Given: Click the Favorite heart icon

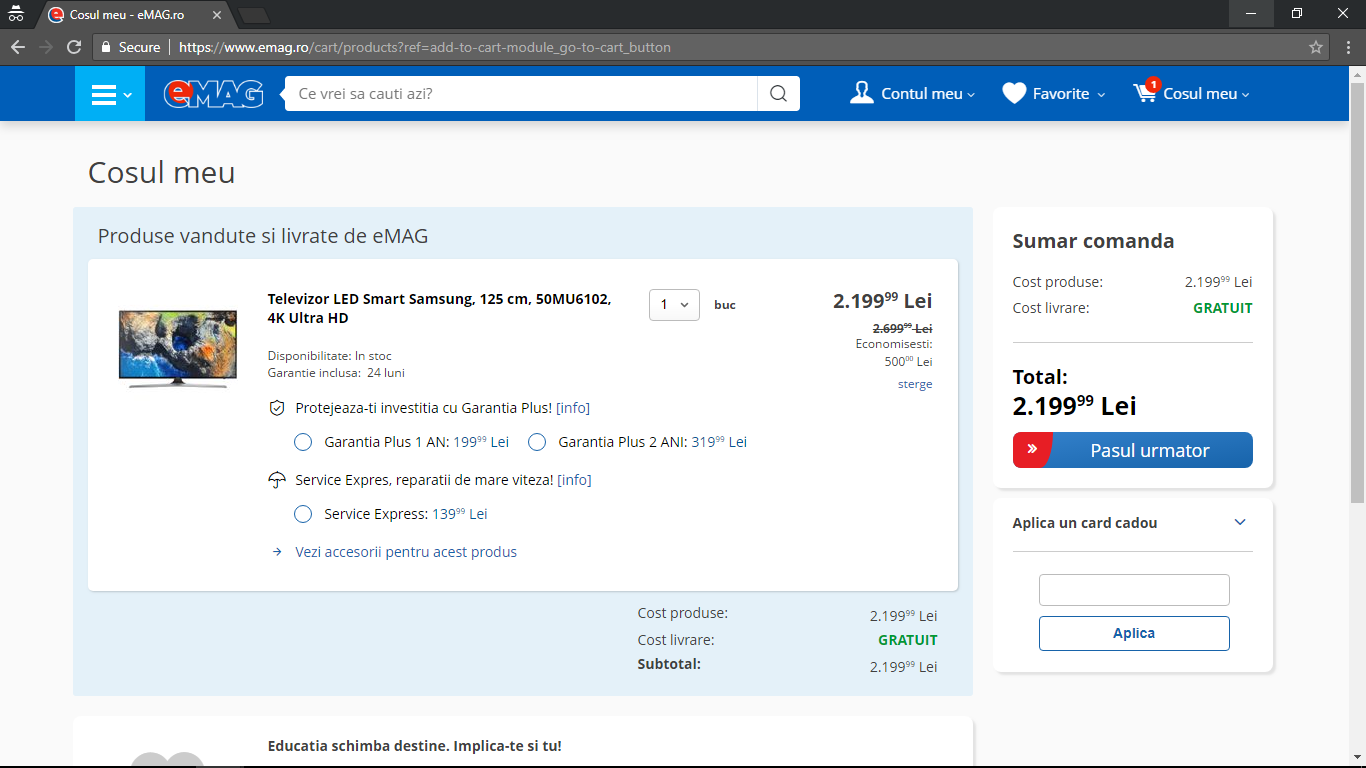Looking at the screenshot, I should point(1015,93).
